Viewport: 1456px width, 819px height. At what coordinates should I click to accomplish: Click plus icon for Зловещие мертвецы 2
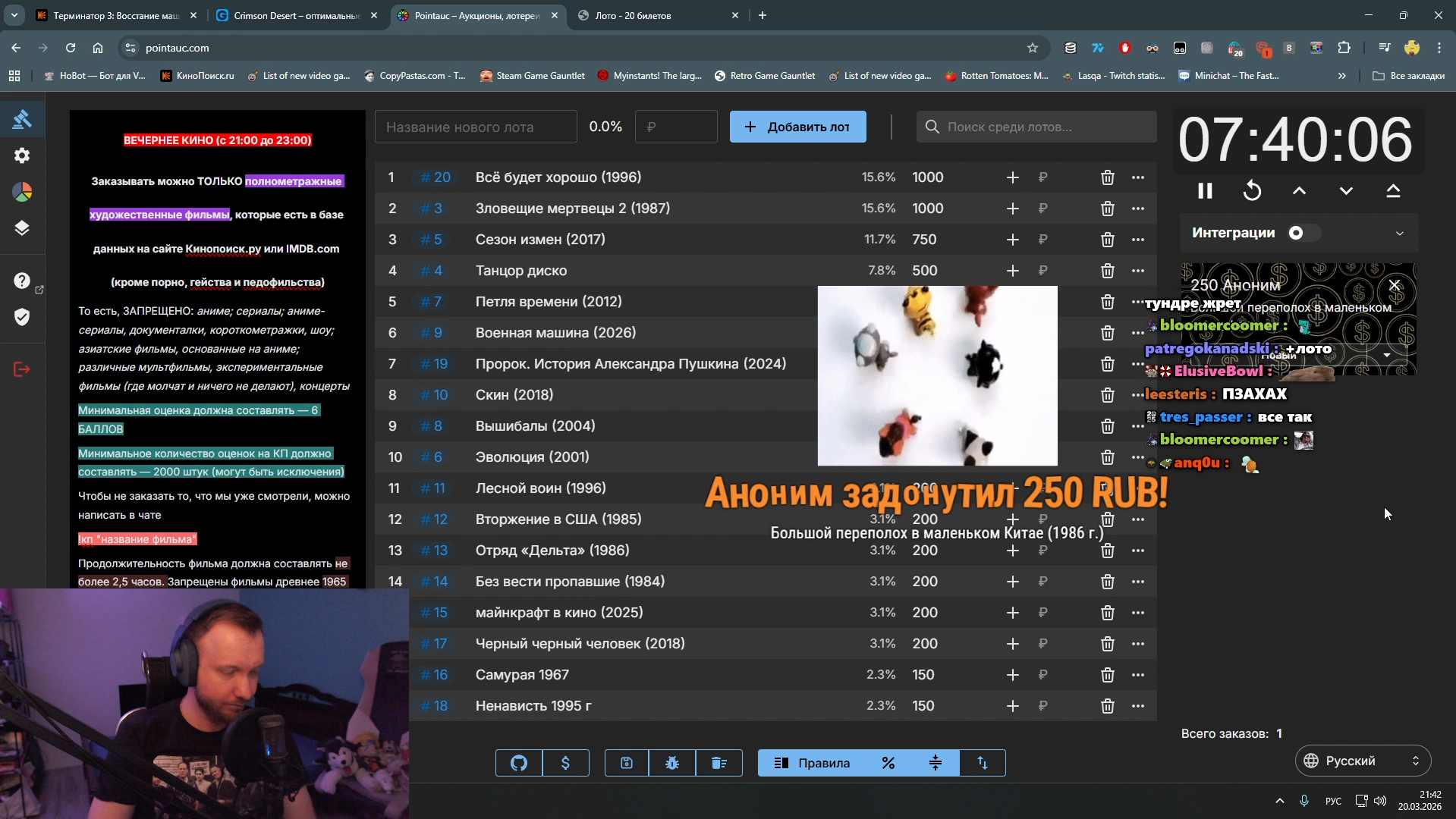(x=1012, y=209)
